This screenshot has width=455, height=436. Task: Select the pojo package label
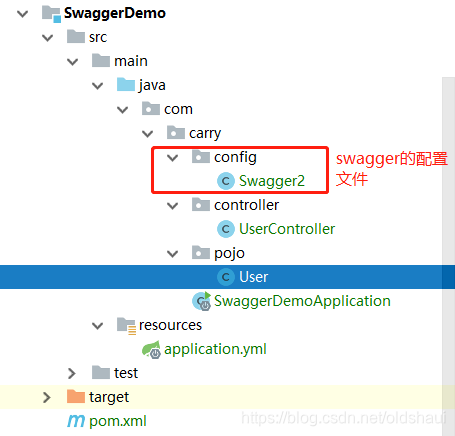(x=229, y=253)
